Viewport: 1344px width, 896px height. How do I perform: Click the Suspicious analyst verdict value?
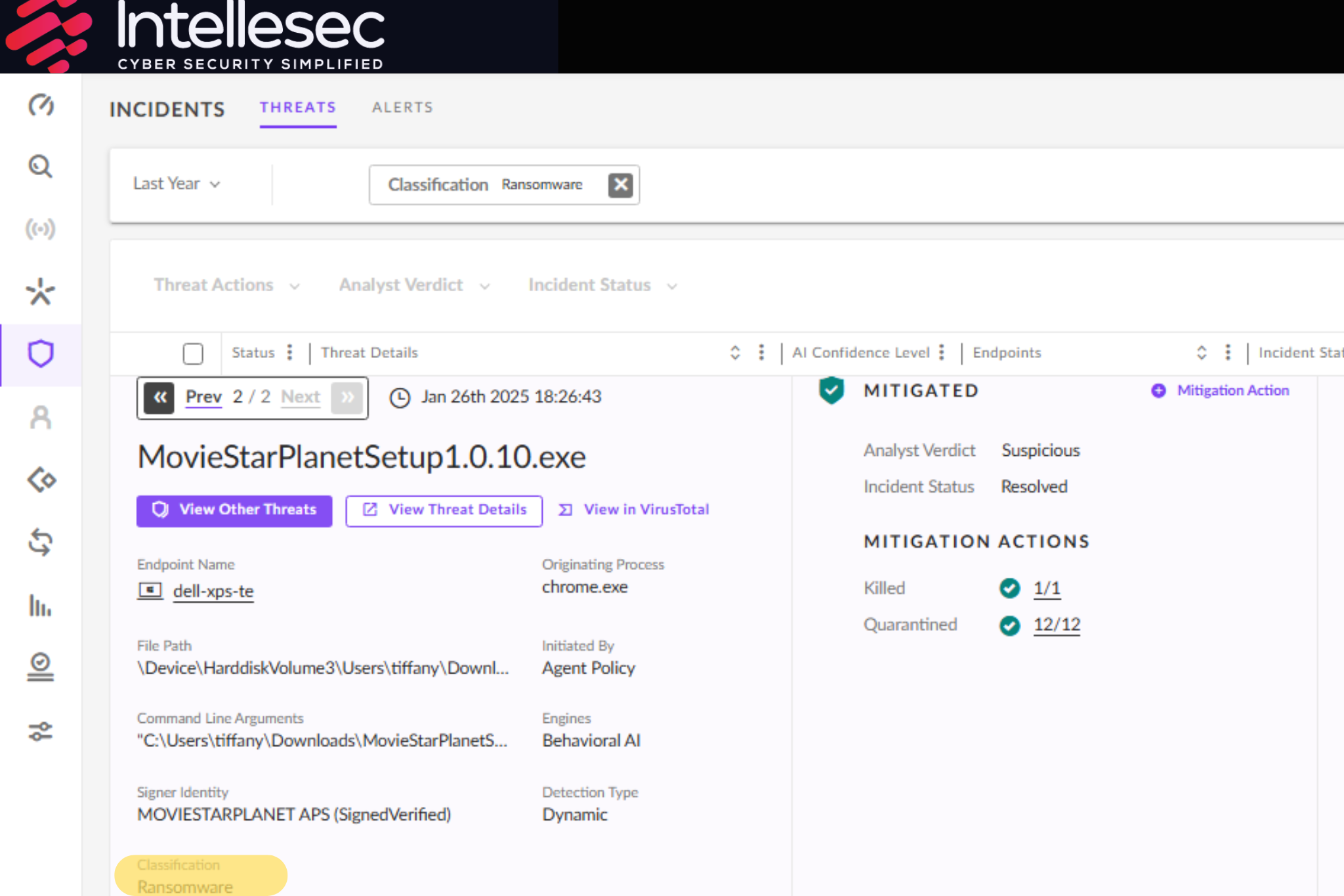(x=1041, y=451)
